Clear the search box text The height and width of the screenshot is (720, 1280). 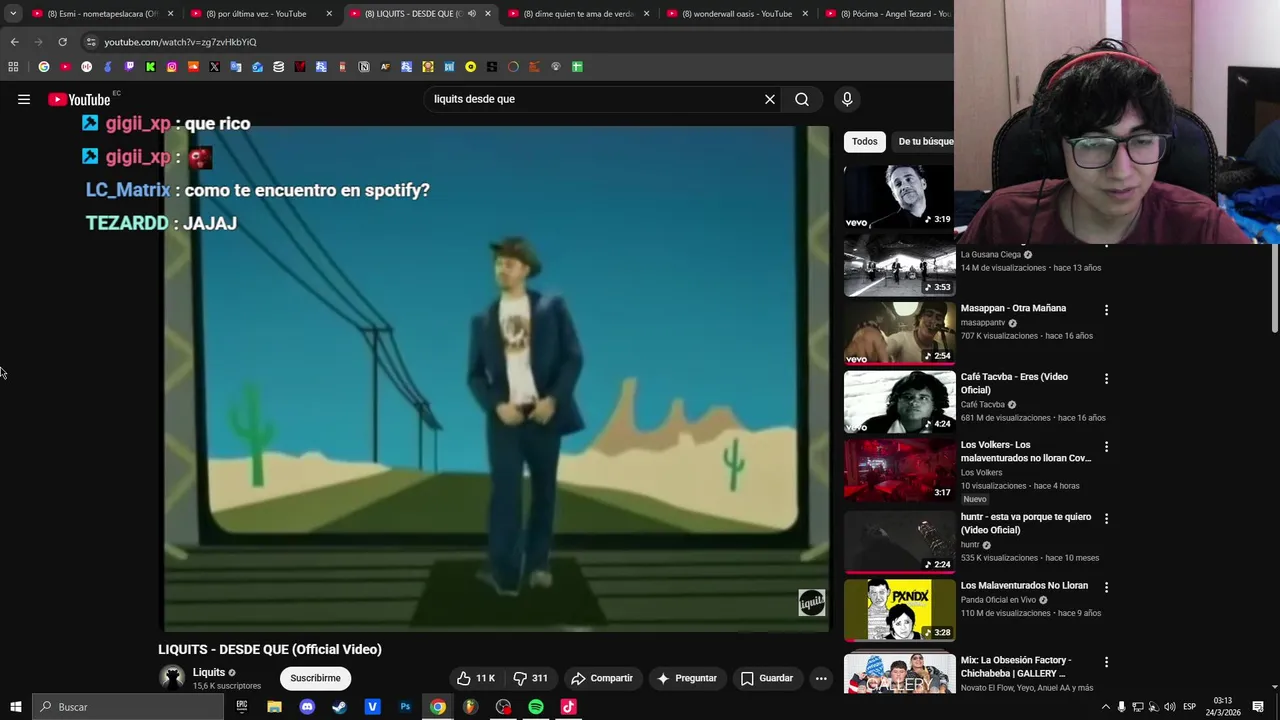pos(770,99)
